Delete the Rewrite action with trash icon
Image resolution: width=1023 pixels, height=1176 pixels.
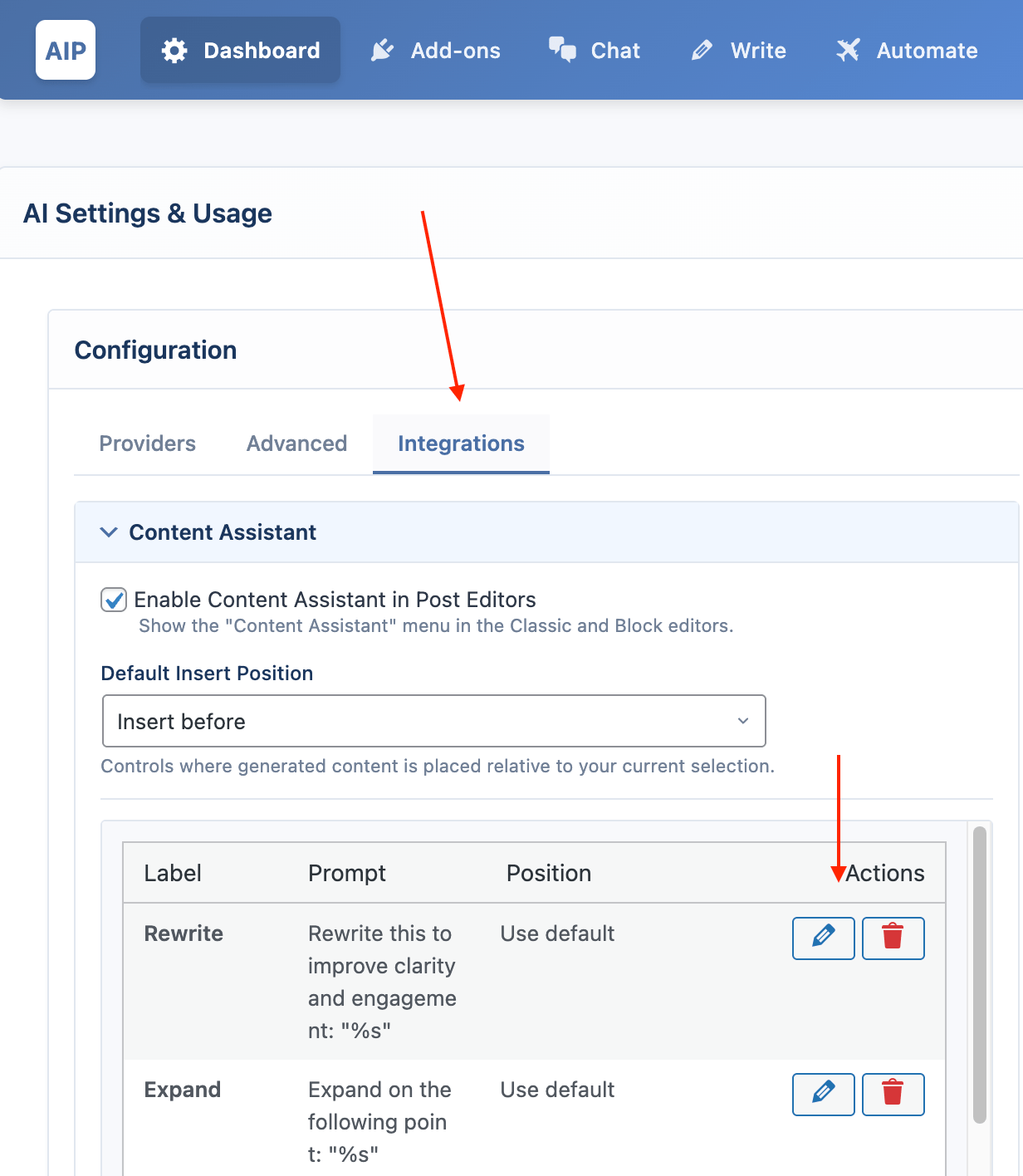pos(893,938)
